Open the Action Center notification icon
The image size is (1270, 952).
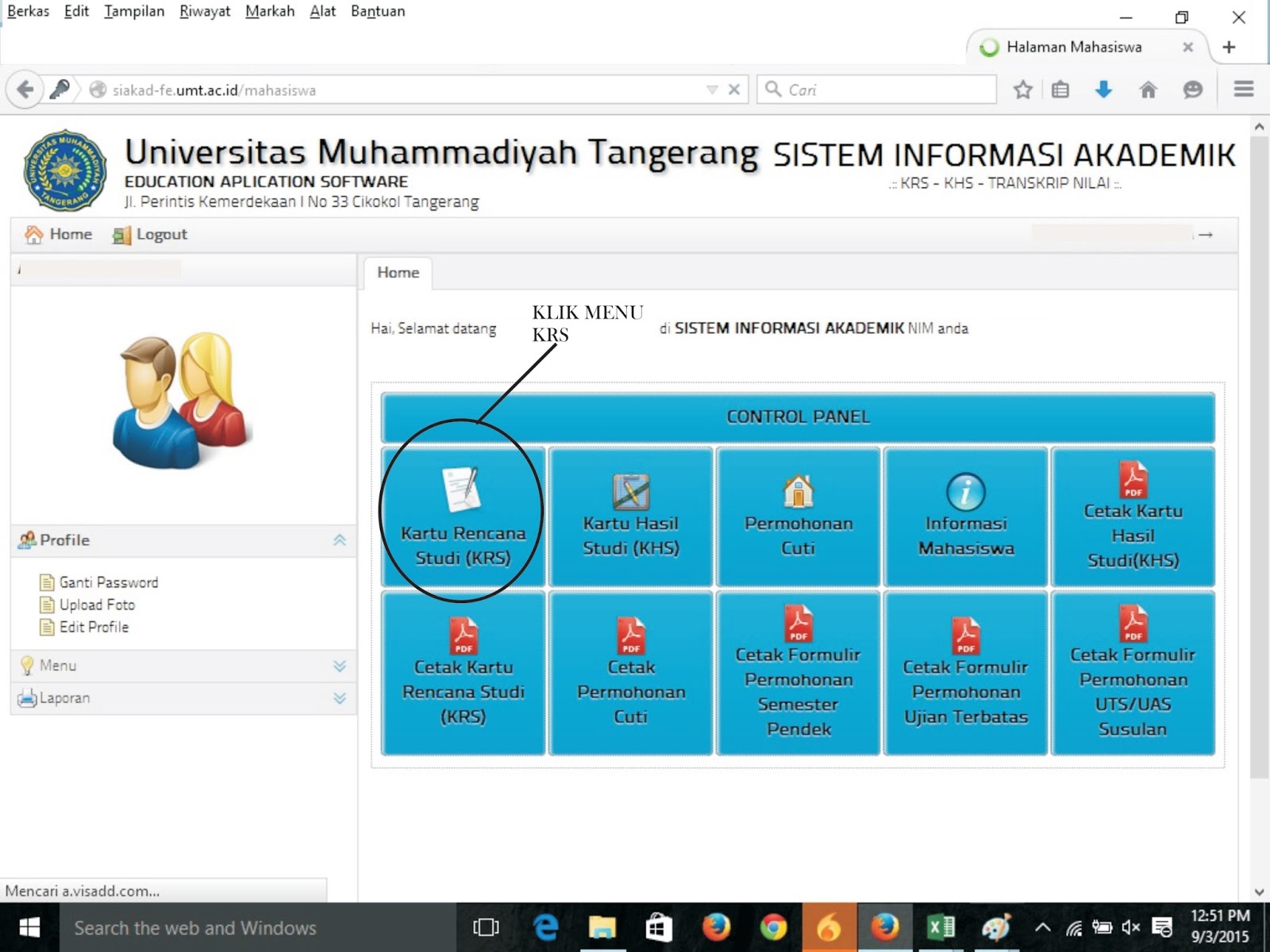1162,927
